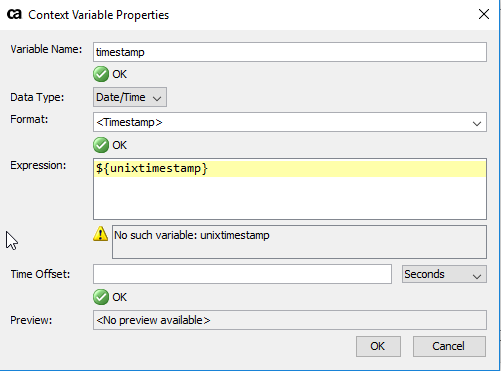Click into the Variable Name field
The image size is (501, 371).
(x=290, y=52)
